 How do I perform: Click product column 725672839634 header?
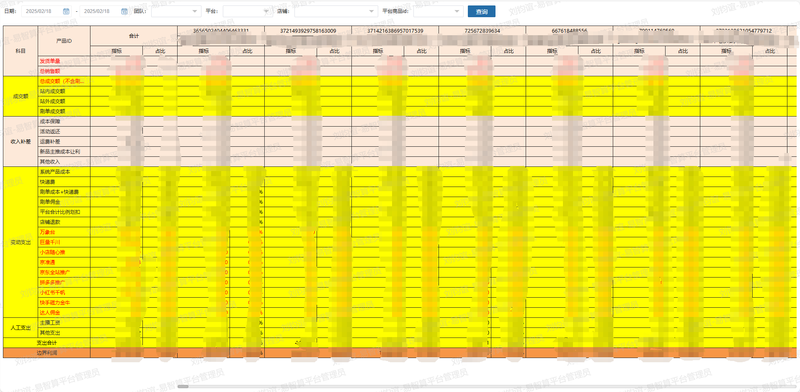[482, 31]
